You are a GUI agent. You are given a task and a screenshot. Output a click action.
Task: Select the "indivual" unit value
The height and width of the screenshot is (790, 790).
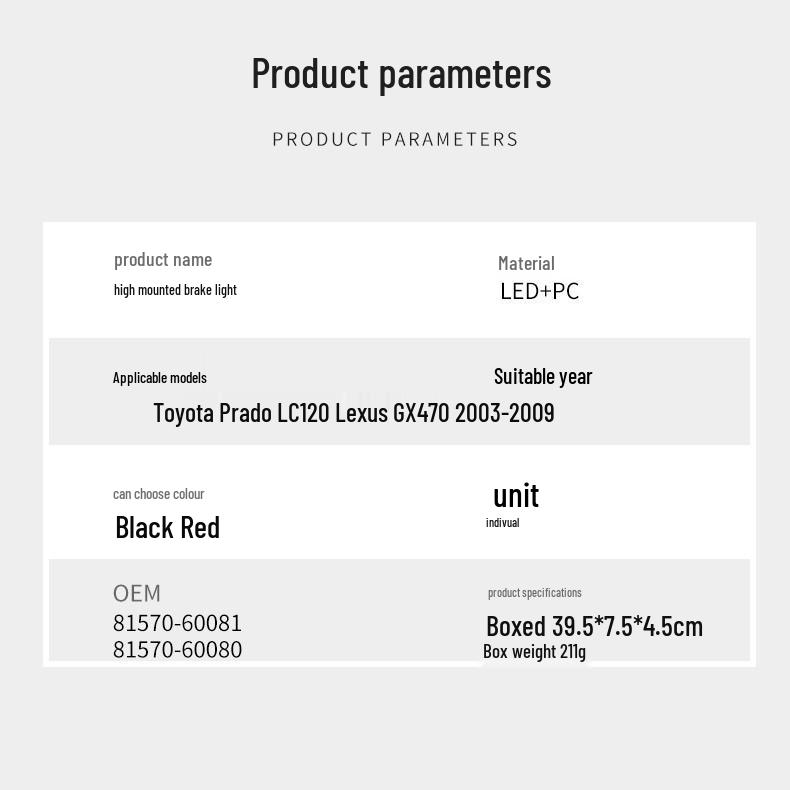click(x=502, y=523)
